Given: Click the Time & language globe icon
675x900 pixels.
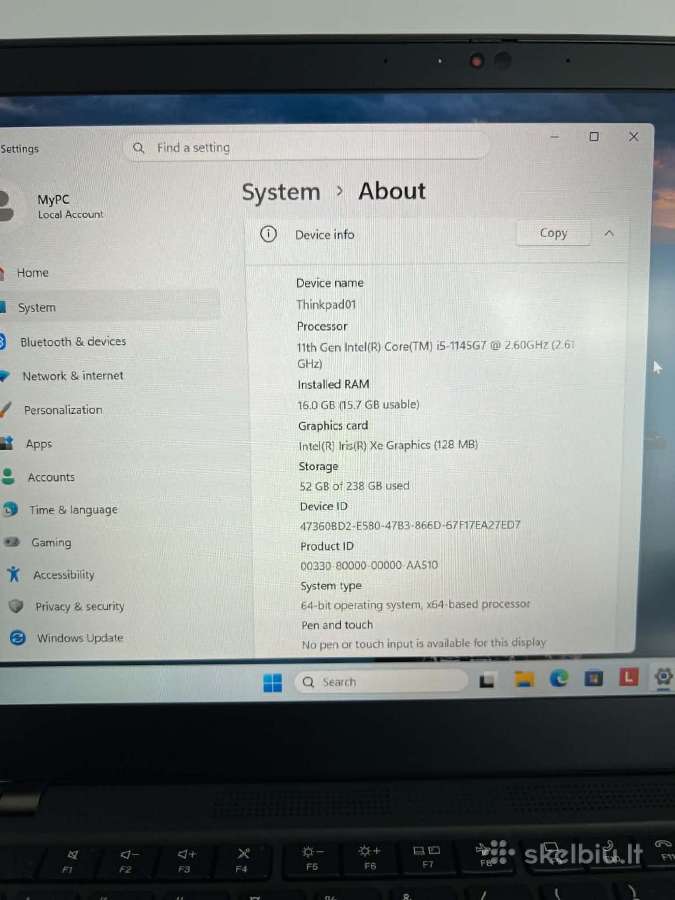Looking at the screenshot, I should (10, 509).
